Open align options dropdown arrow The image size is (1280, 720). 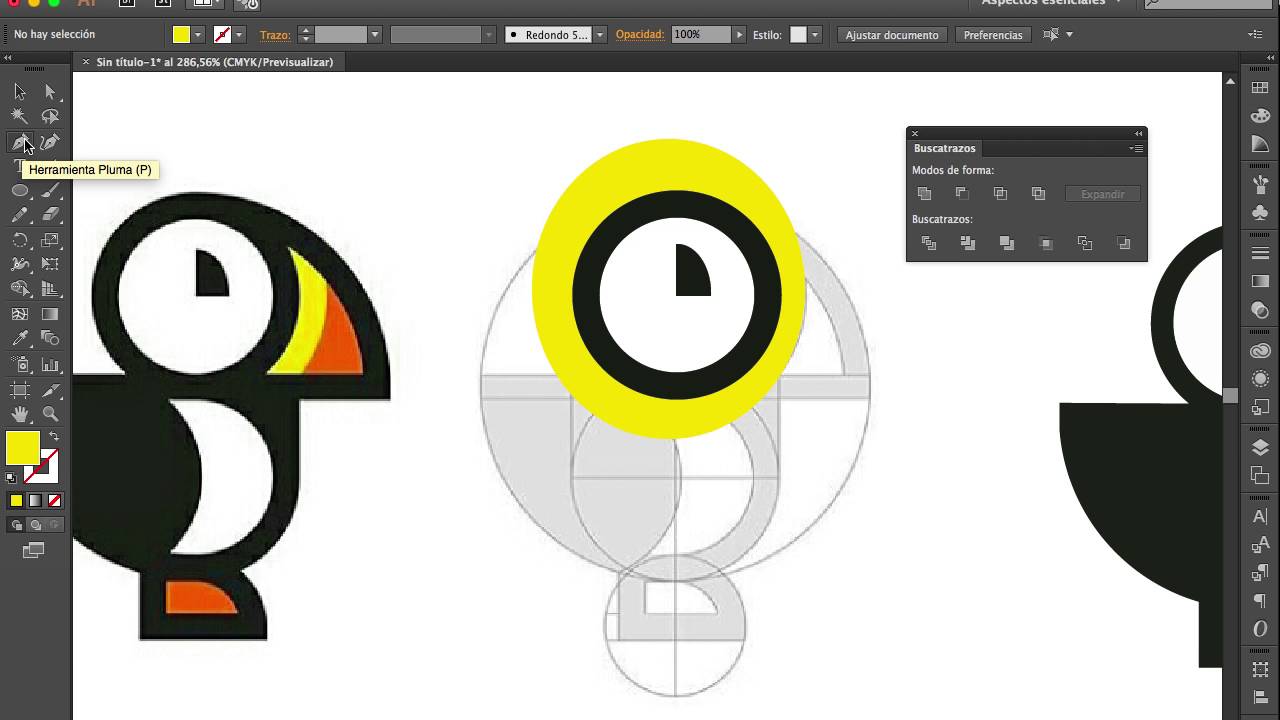pos(1069,35)
